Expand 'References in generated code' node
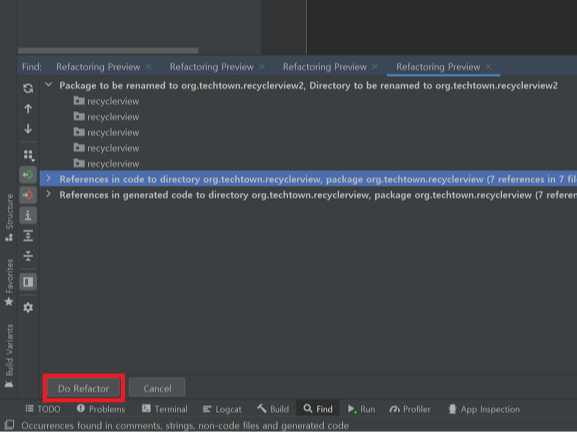This screenshot has width=577, height=432. point(49,194)
